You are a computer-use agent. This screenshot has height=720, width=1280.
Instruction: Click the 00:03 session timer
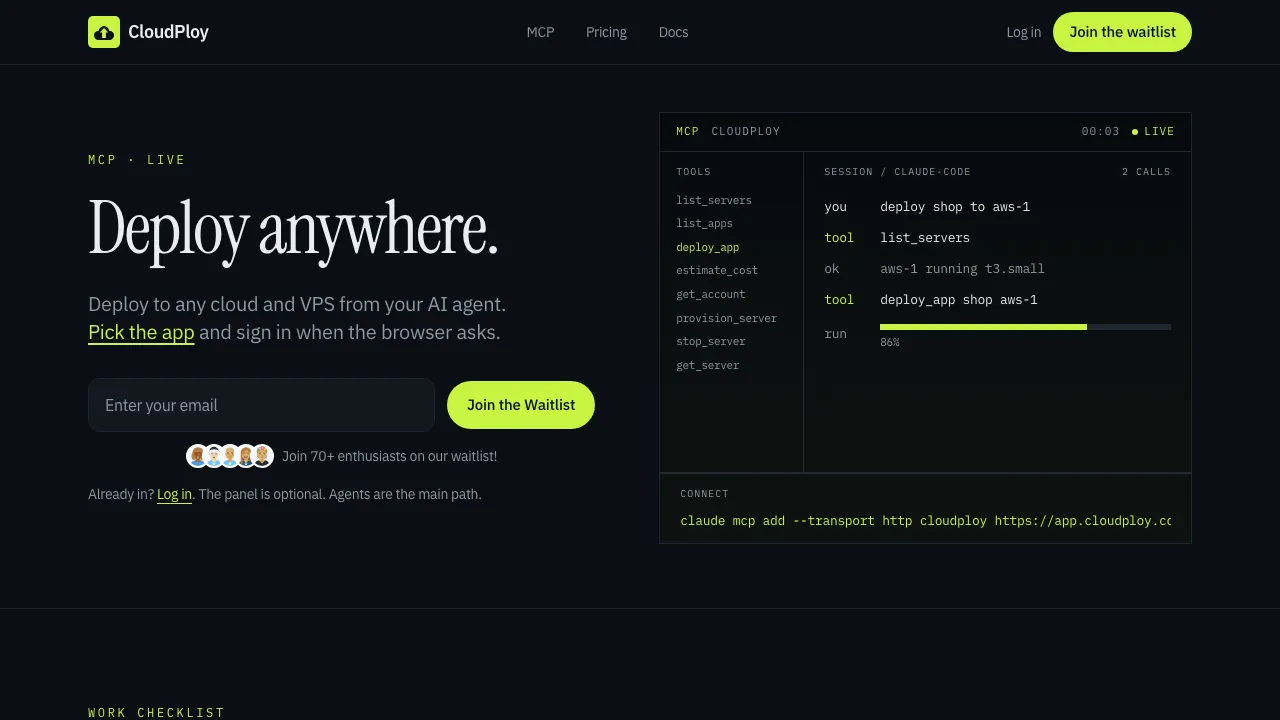click(x=1100, y=131)
